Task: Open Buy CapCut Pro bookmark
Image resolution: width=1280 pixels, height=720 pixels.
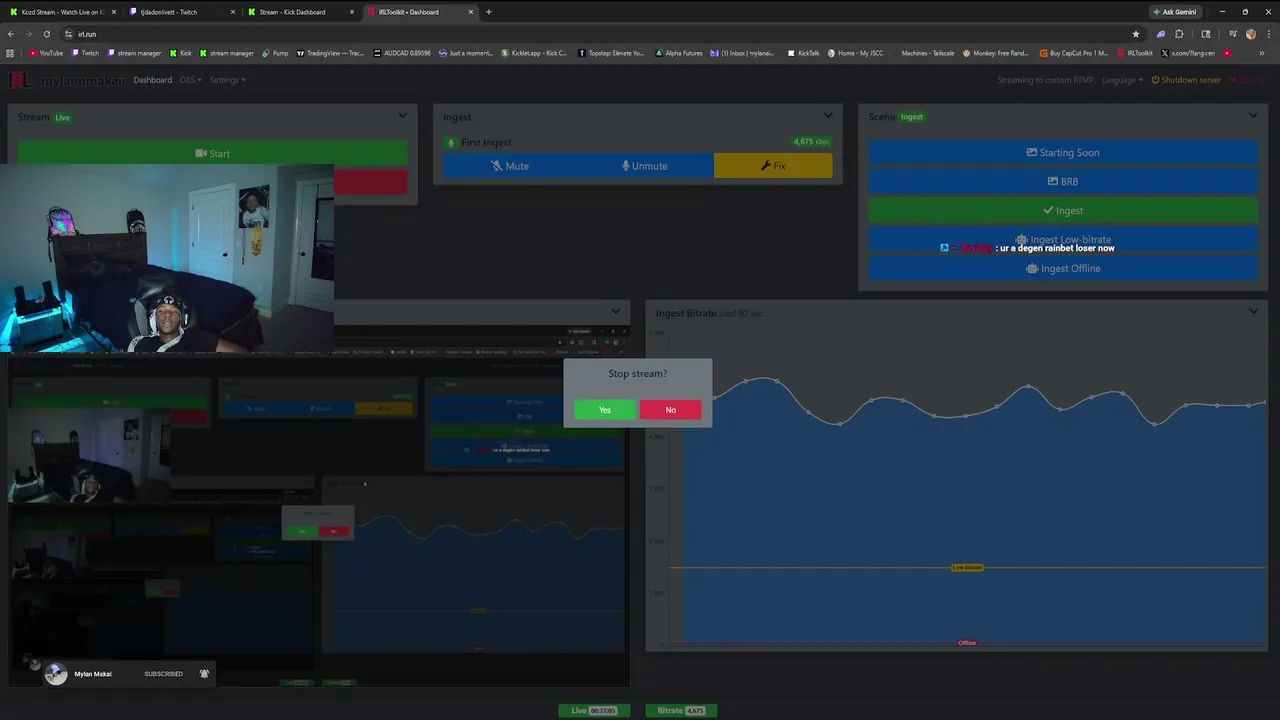Action: pos(1075,53)
